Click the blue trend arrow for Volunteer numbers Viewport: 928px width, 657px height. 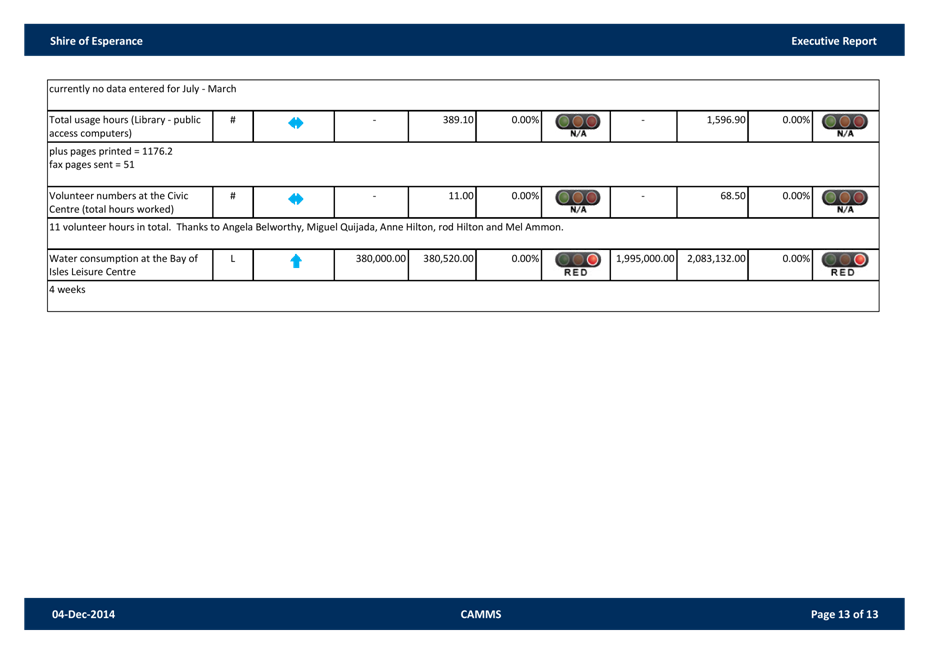click(x=295, y=200)
